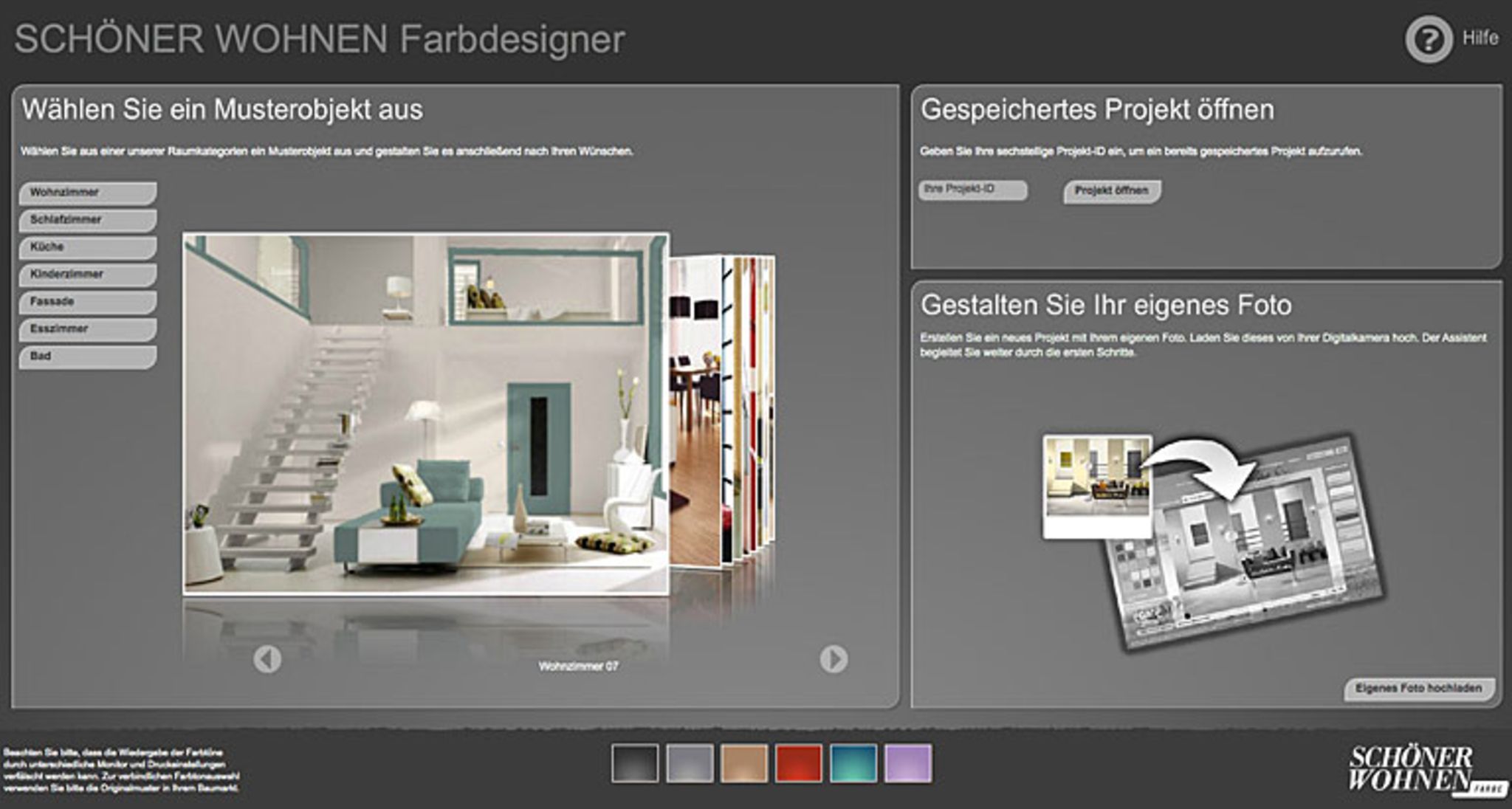The image size is (1512, 809).
Task: Switch to the Esszimmer category
Action: tap(87, 329)
